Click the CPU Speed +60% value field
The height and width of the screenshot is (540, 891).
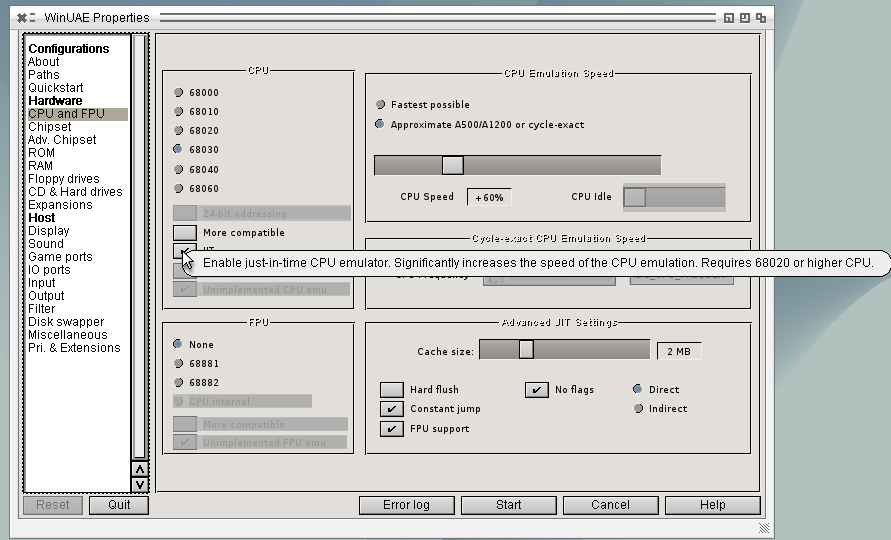coord(489,197)
